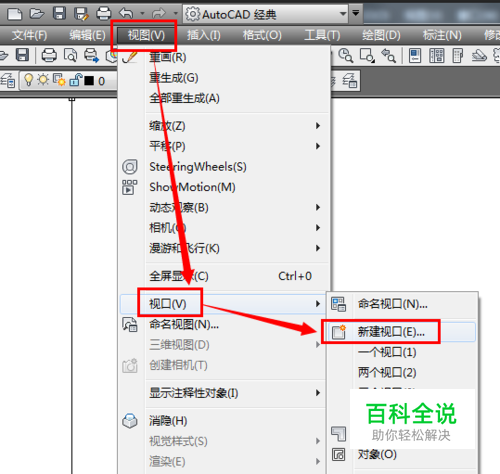Select SteeringWheels(S) menu entry
The height and width of the screenshot is (474, 500).
224,167
